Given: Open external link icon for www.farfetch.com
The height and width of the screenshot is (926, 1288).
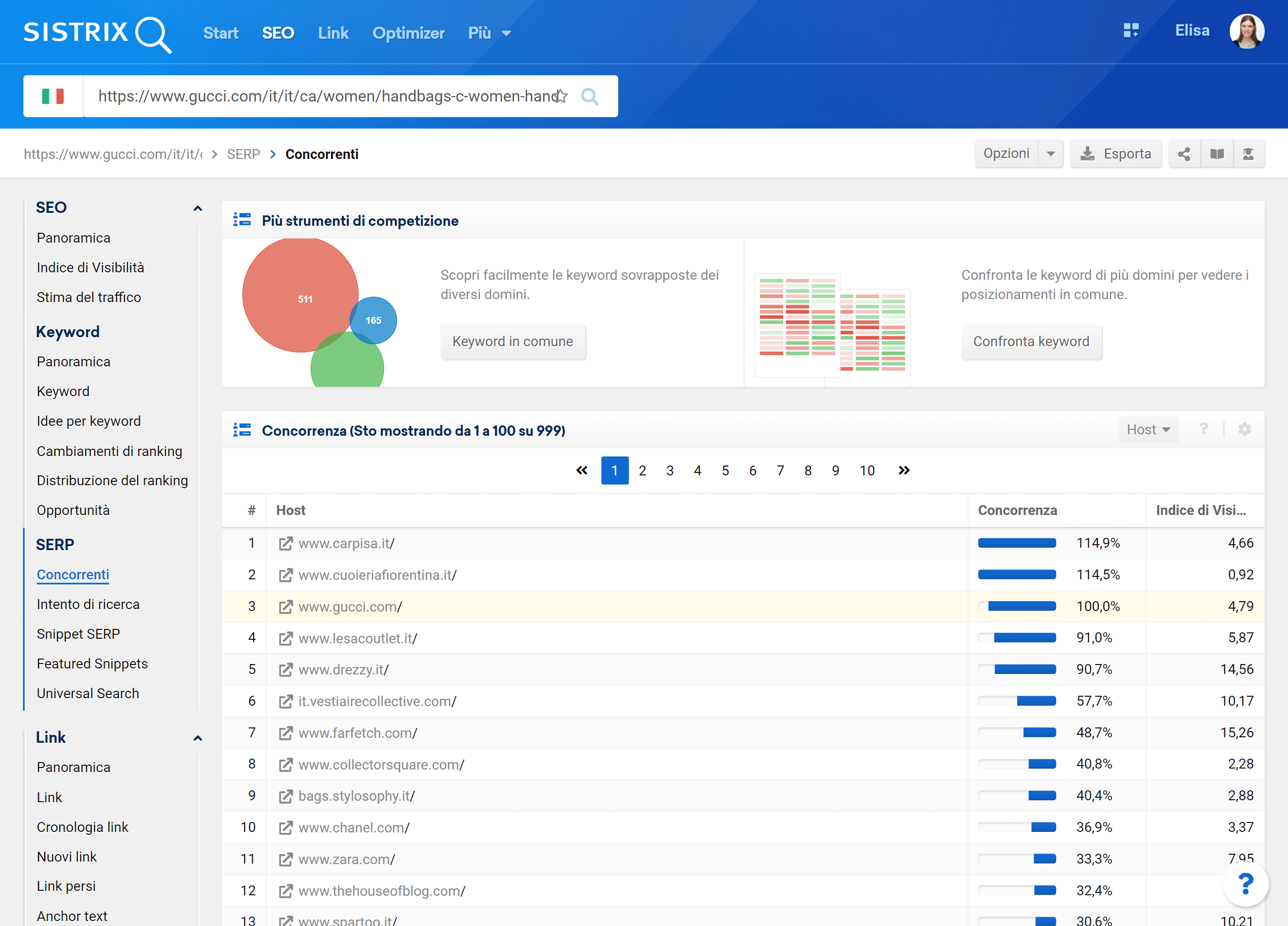Looking at the screenshot, I should (x=286, y=733).
